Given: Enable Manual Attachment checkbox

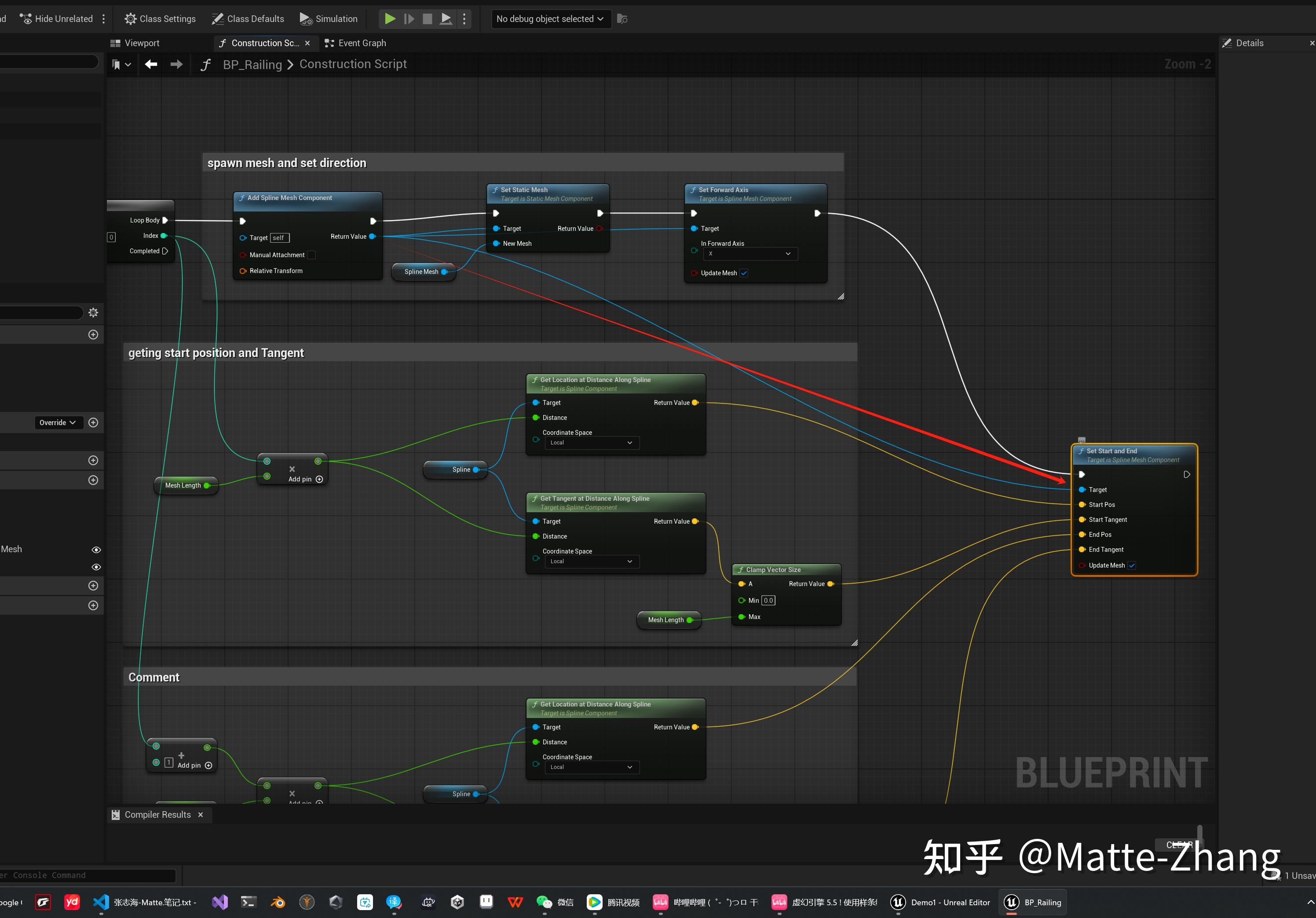Looking at the screenshot, I should pyautogui.click(x=312, y=255).
